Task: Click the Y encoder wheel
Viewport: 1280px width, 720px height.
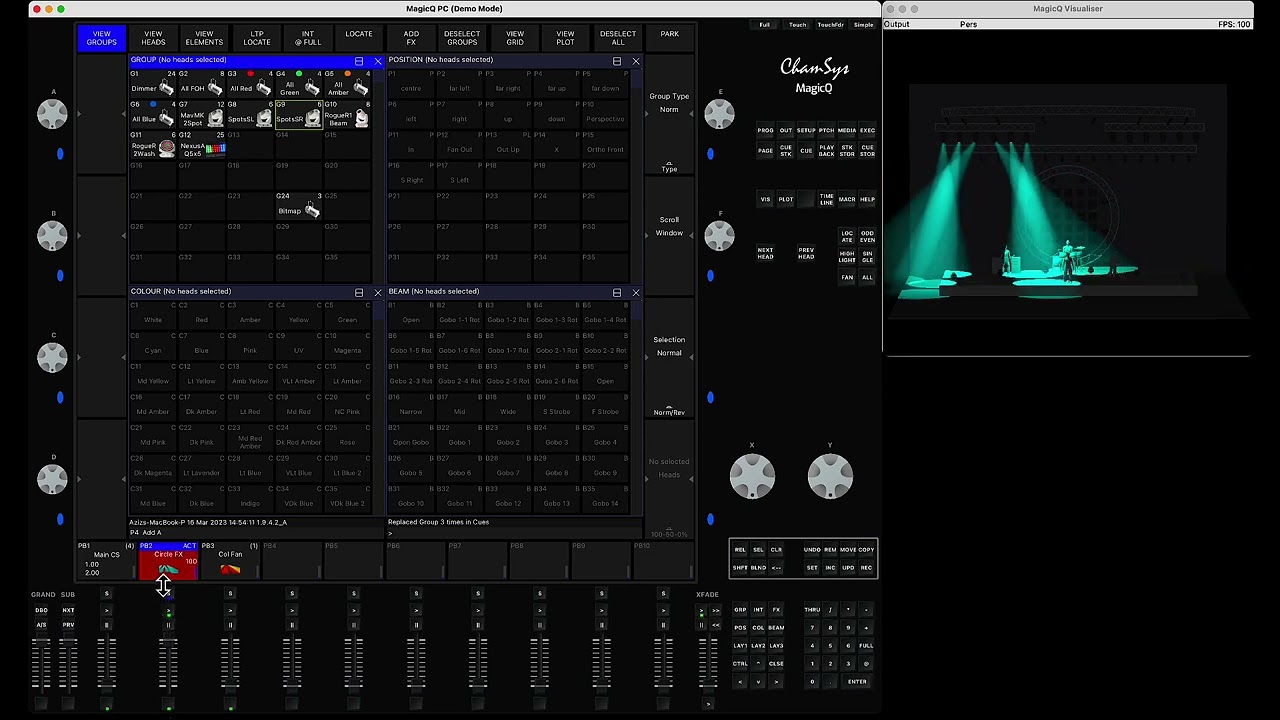Action: tap(830, 476)
